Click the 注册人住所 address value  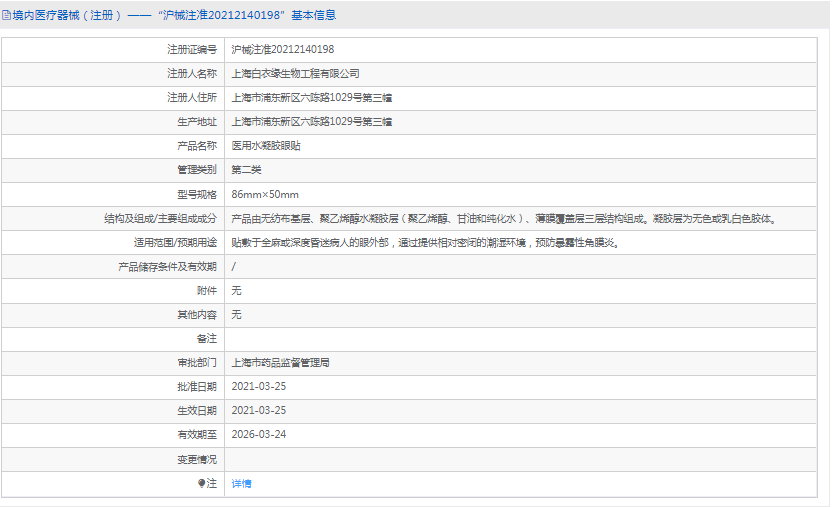tap(311, 97)
